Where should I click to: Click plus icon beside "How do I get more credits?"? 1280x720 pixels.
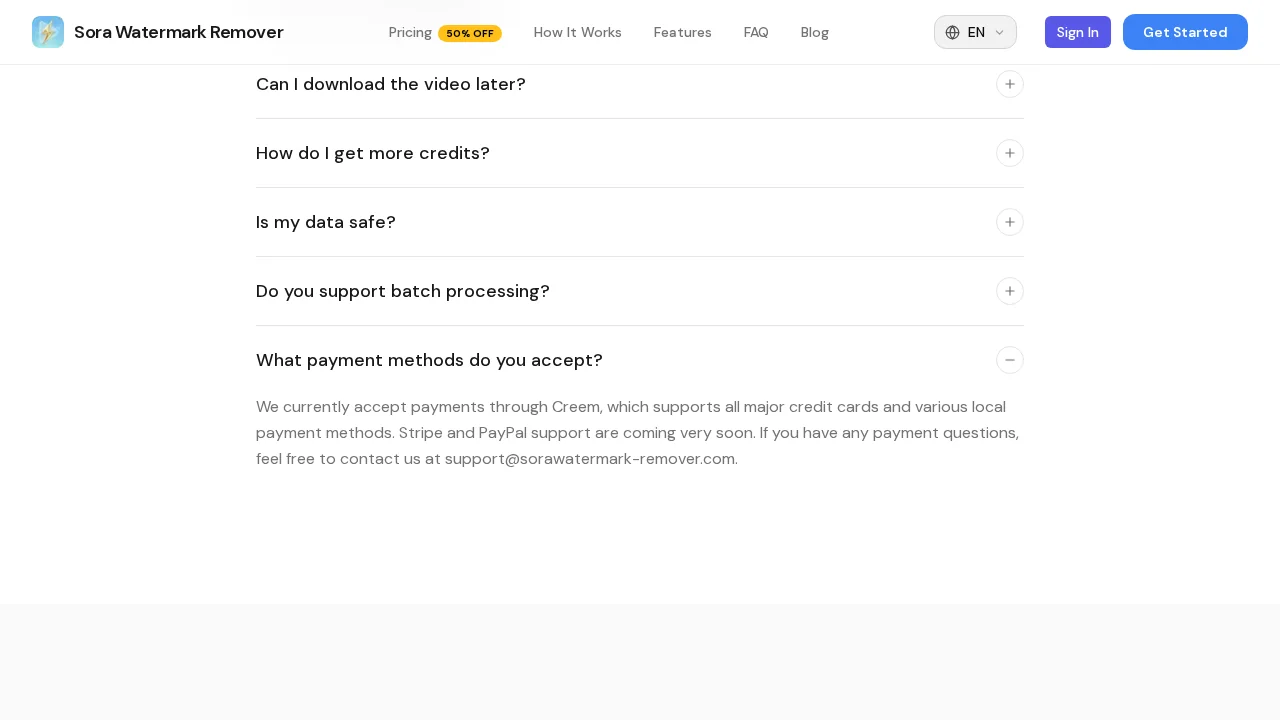(x=1009, y=153)
